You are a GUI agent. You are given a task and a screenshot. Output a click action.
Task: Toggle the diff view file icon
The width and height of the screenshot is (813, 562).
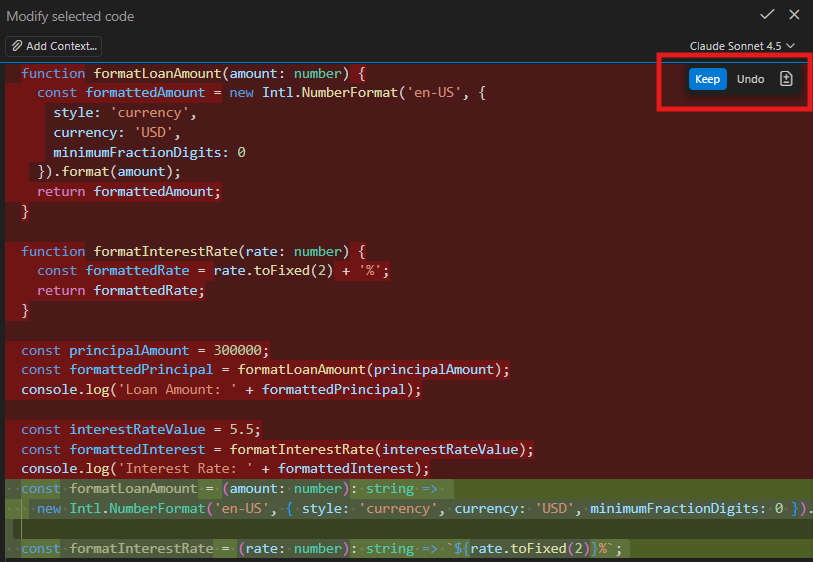click(x=786, y=79)
